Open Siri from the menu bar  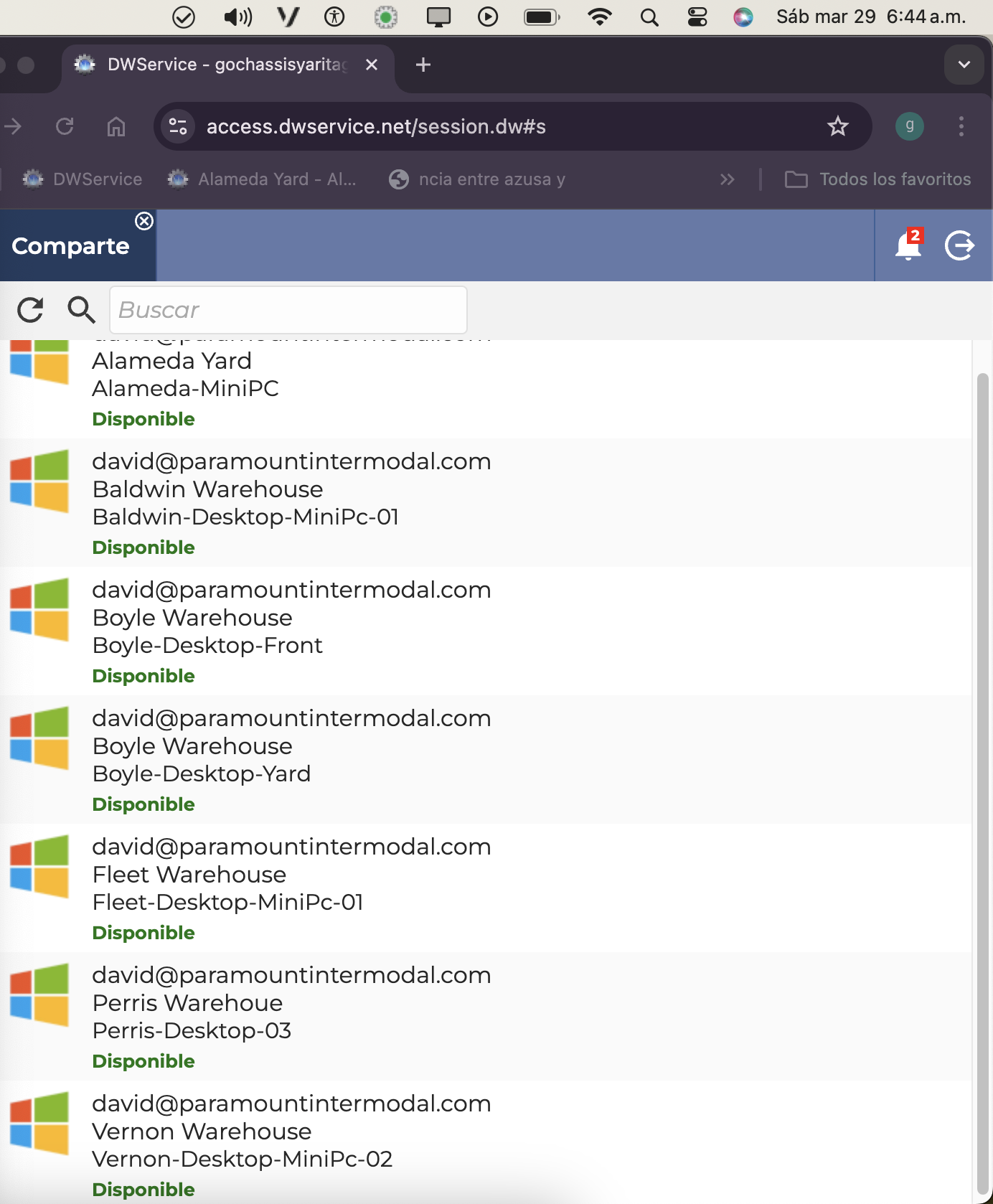[x=743, y=17]
